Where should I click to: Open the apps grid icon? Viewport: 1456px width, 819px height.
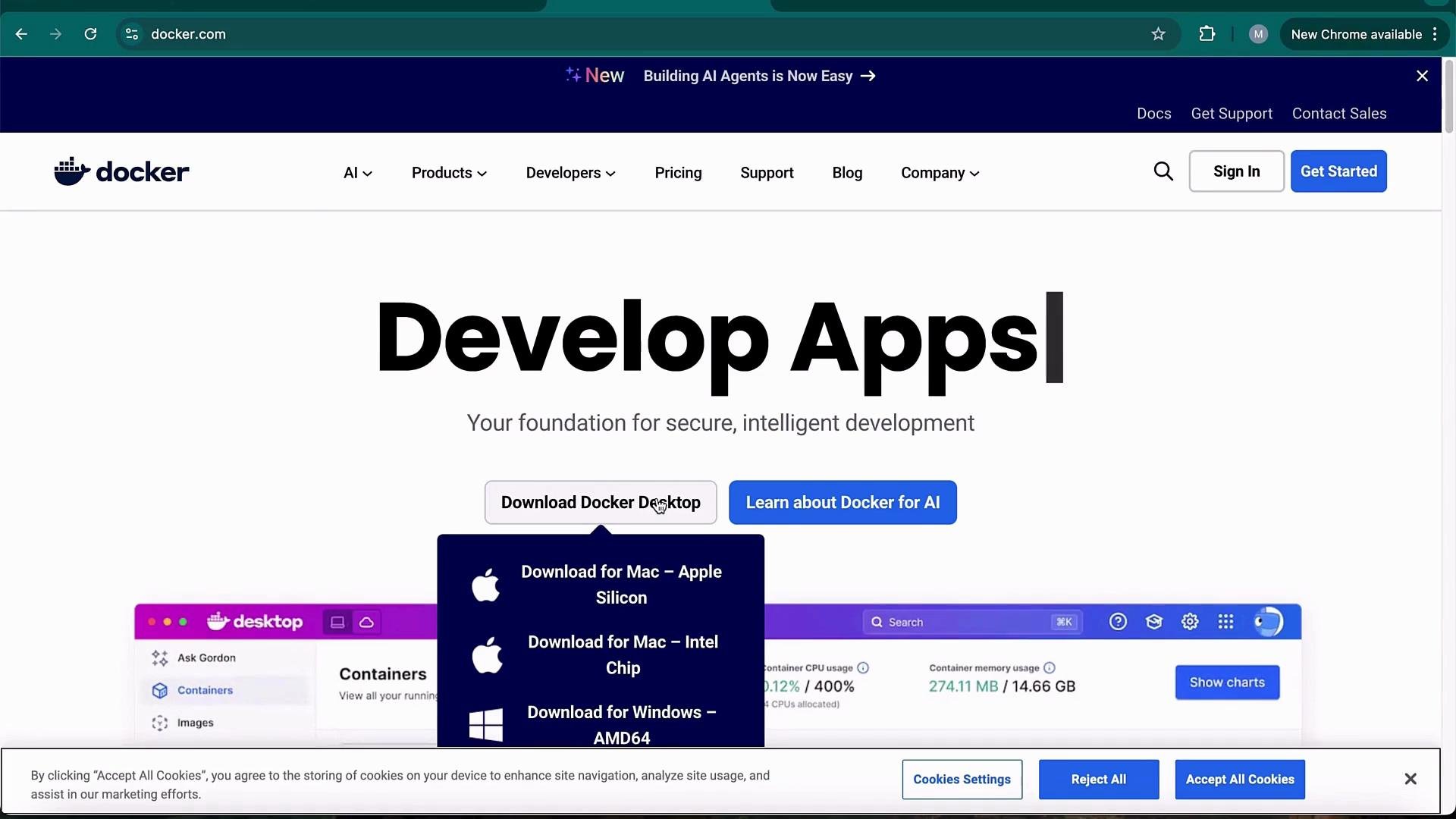1225,622
